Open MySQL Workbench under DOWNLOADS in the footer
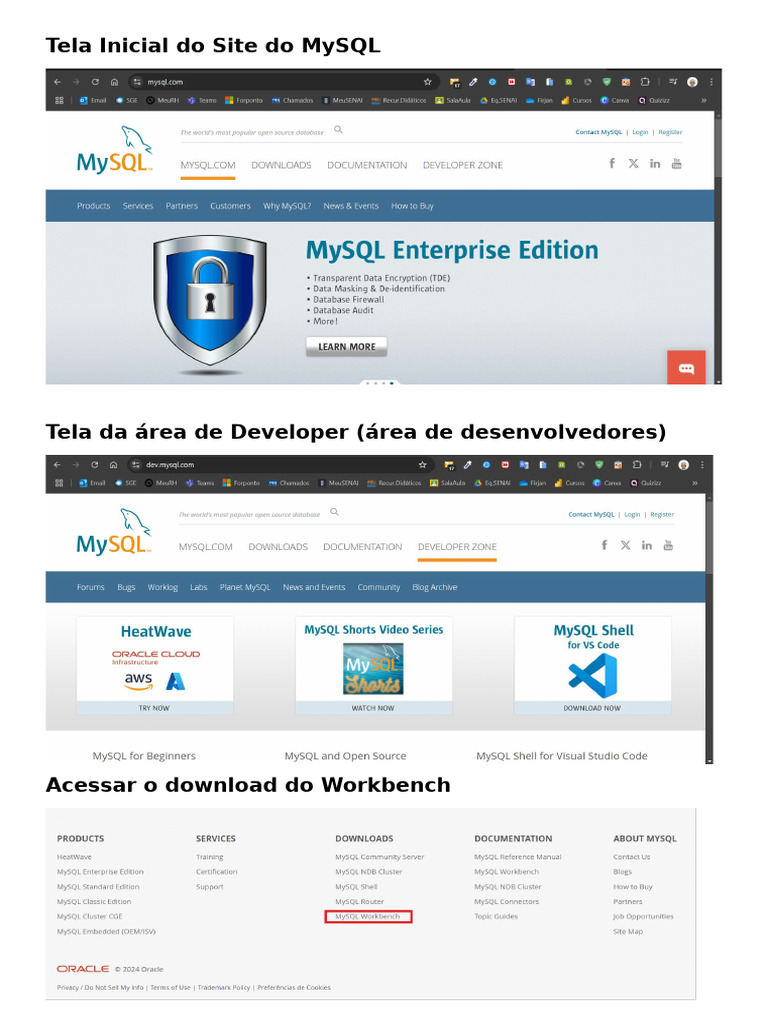The height and width of the screenshot is (1024, 768). [x=368, y=916]
